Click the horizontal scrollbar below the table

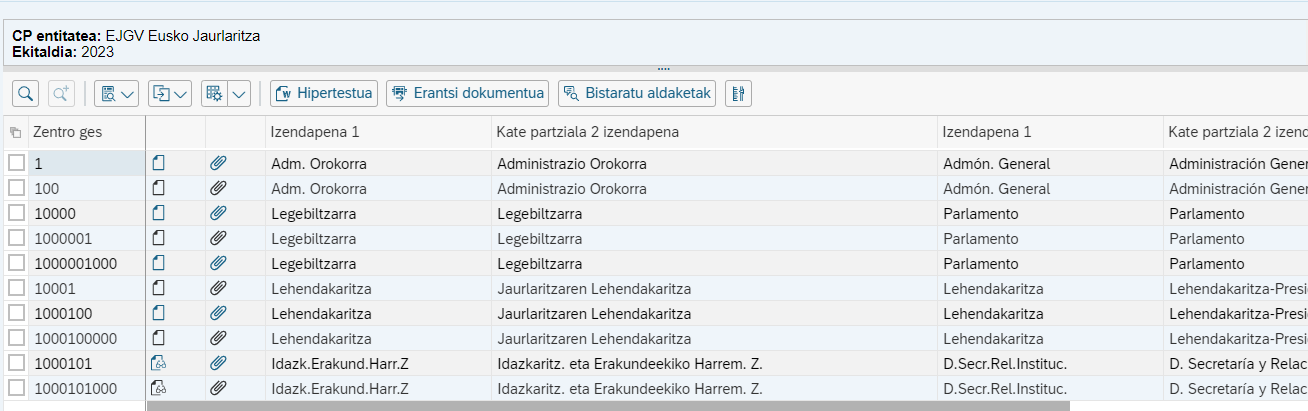tap(608, 406)
